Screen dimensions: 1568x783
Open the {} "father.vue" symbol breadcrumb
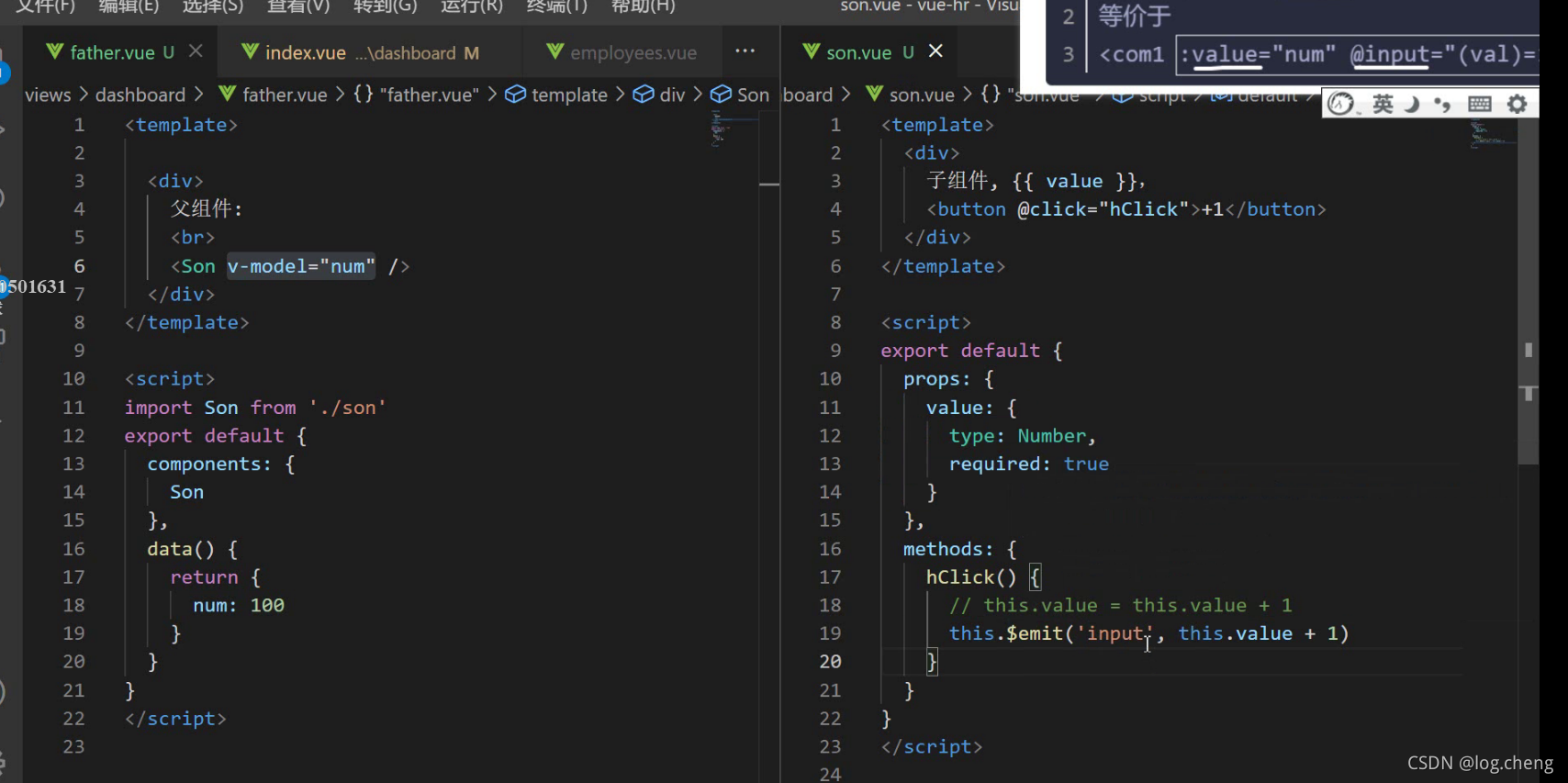click(x=416, y=95)
